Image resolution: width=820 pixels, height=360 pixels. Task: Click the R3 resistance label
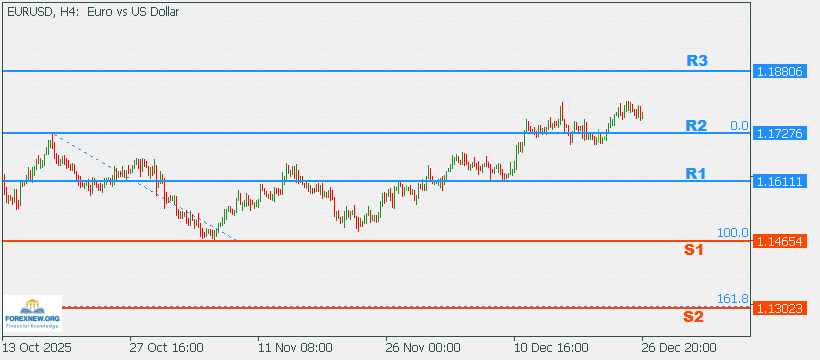pyautogui.click(x=697, y=61)
